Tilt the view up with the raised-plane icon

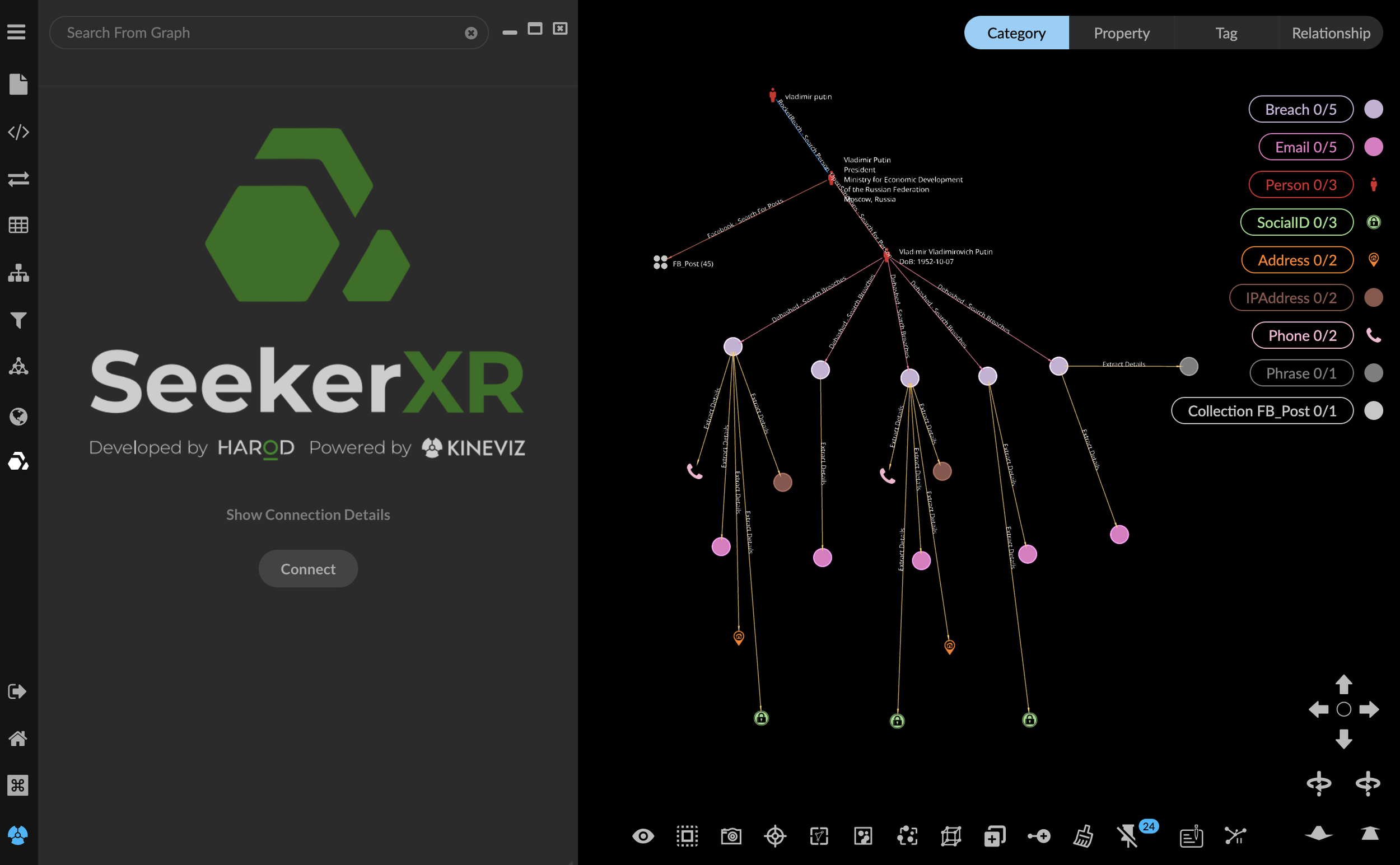[1370, 834]
